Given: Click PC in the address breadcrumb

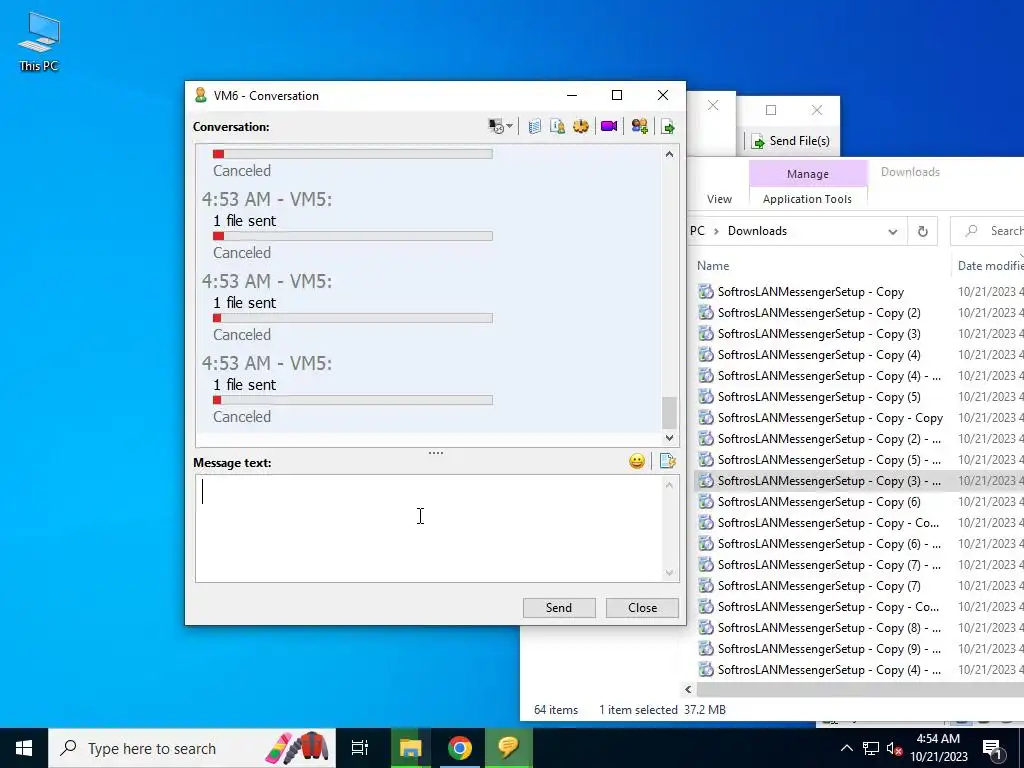Looking at the screenshot, I should [697, 231].
